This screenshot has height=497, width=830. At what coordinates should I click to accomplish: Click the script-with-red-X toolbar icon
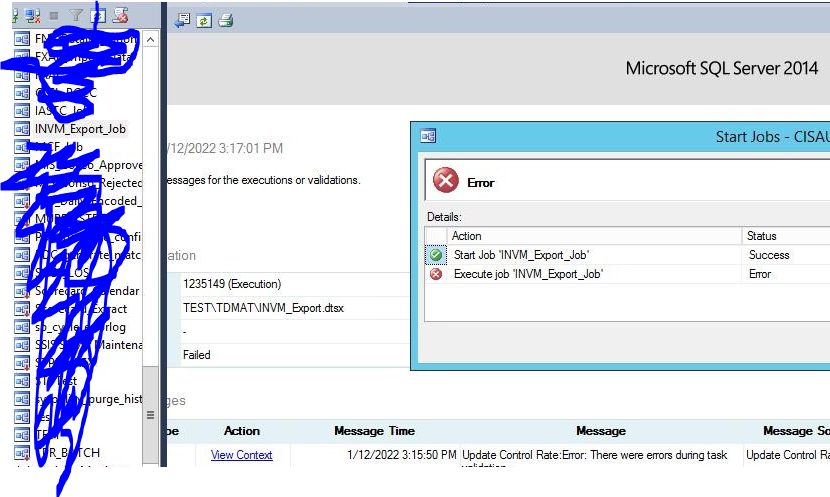(x=121, y=15)
